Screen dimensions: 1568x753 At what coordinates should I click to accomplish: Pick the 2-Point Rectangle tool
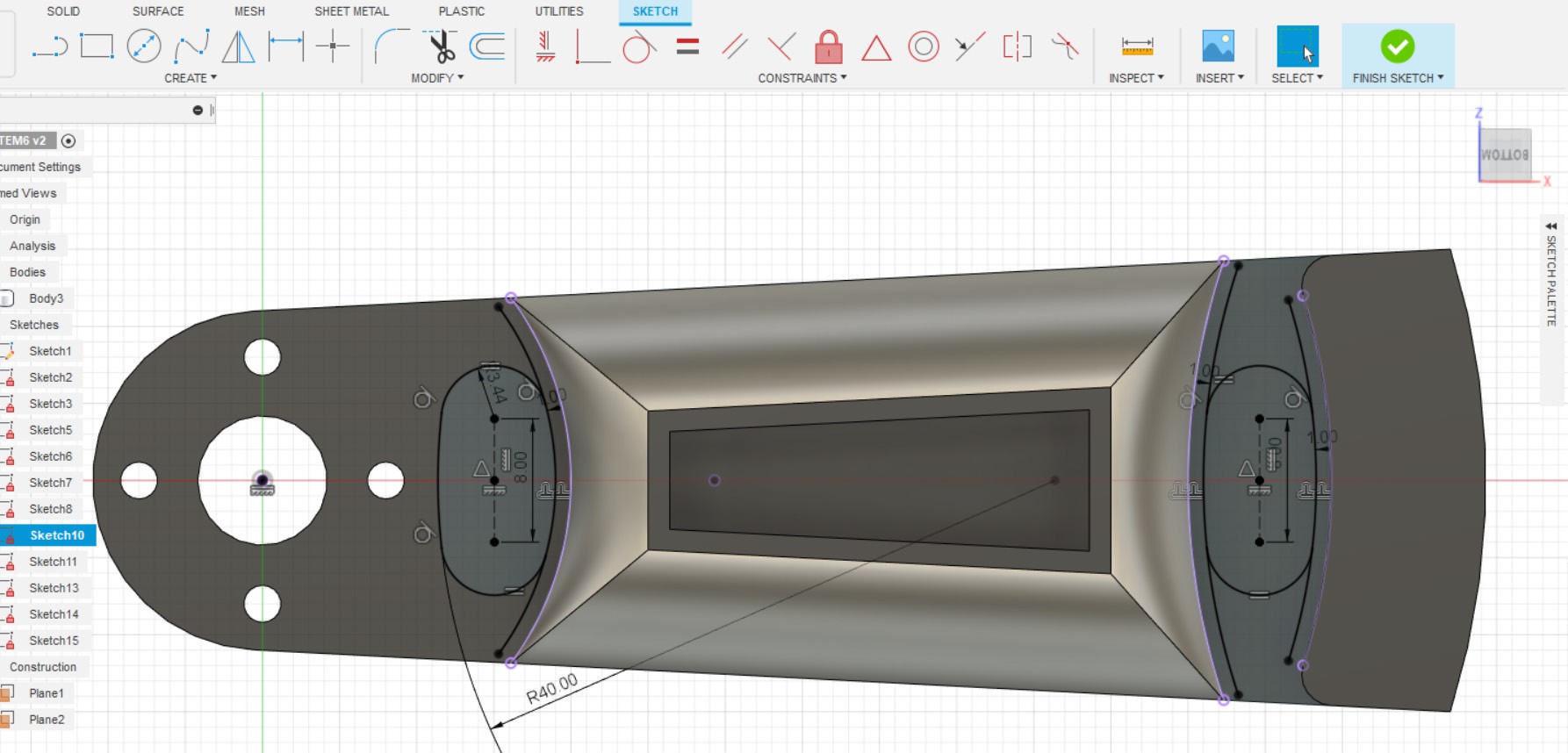pyautogui.click(x=97, y=47)
